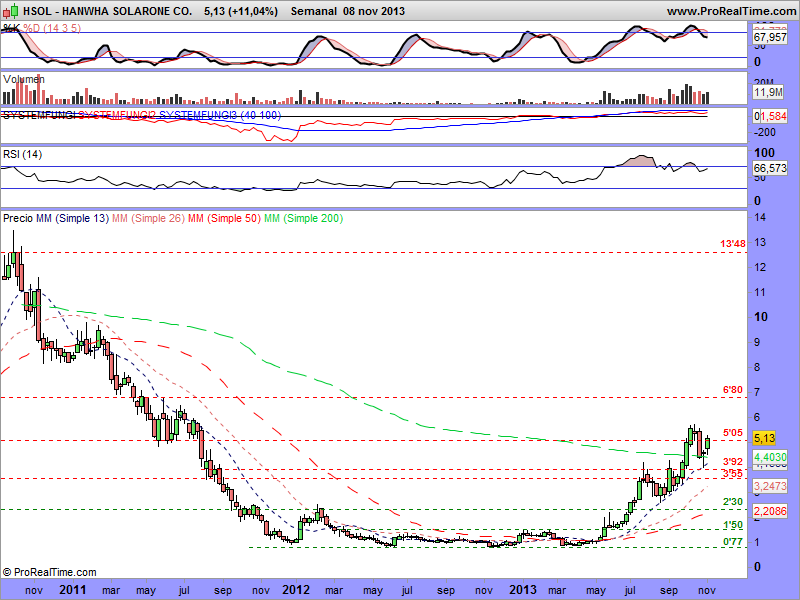Click the 2013 year marker on time axis
800x600 pixels.
[523, 590]
